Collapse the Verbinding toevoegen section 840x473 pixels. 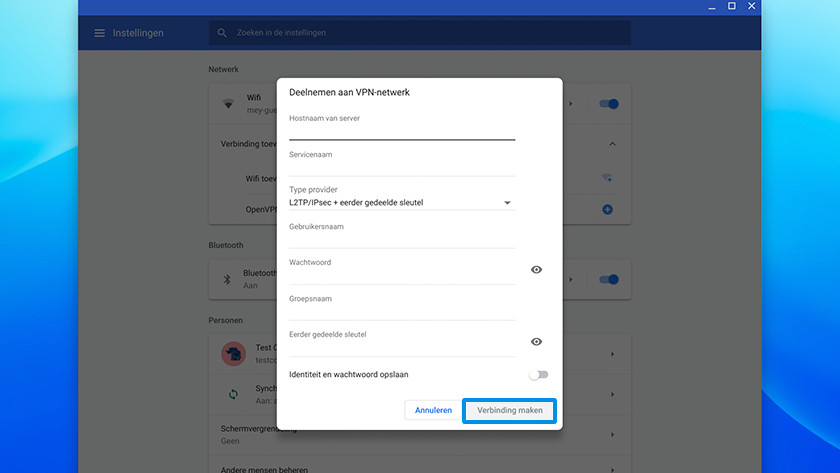tap(612, 144)
